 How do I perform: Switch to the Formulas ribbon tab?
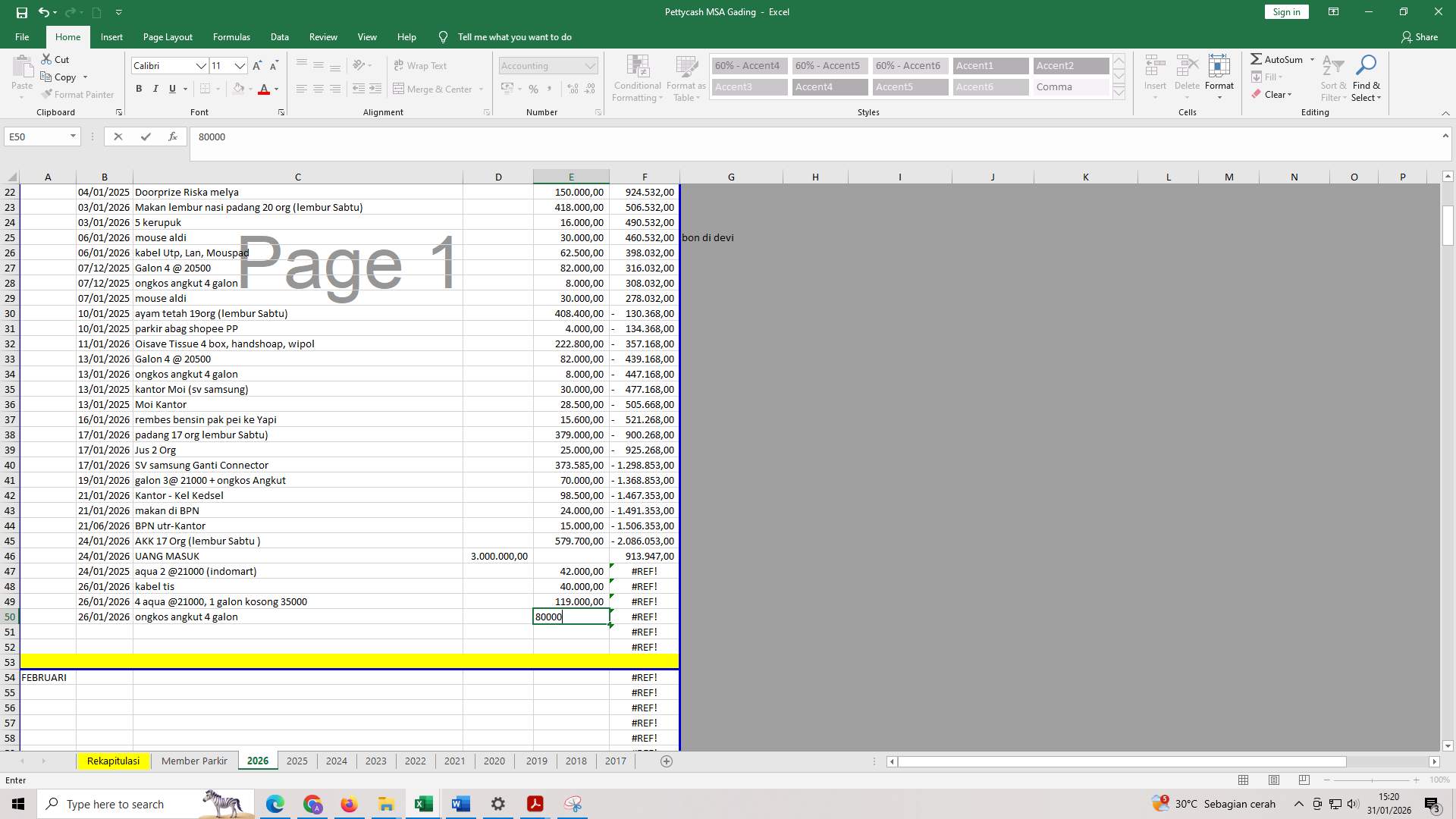point(231,36)
